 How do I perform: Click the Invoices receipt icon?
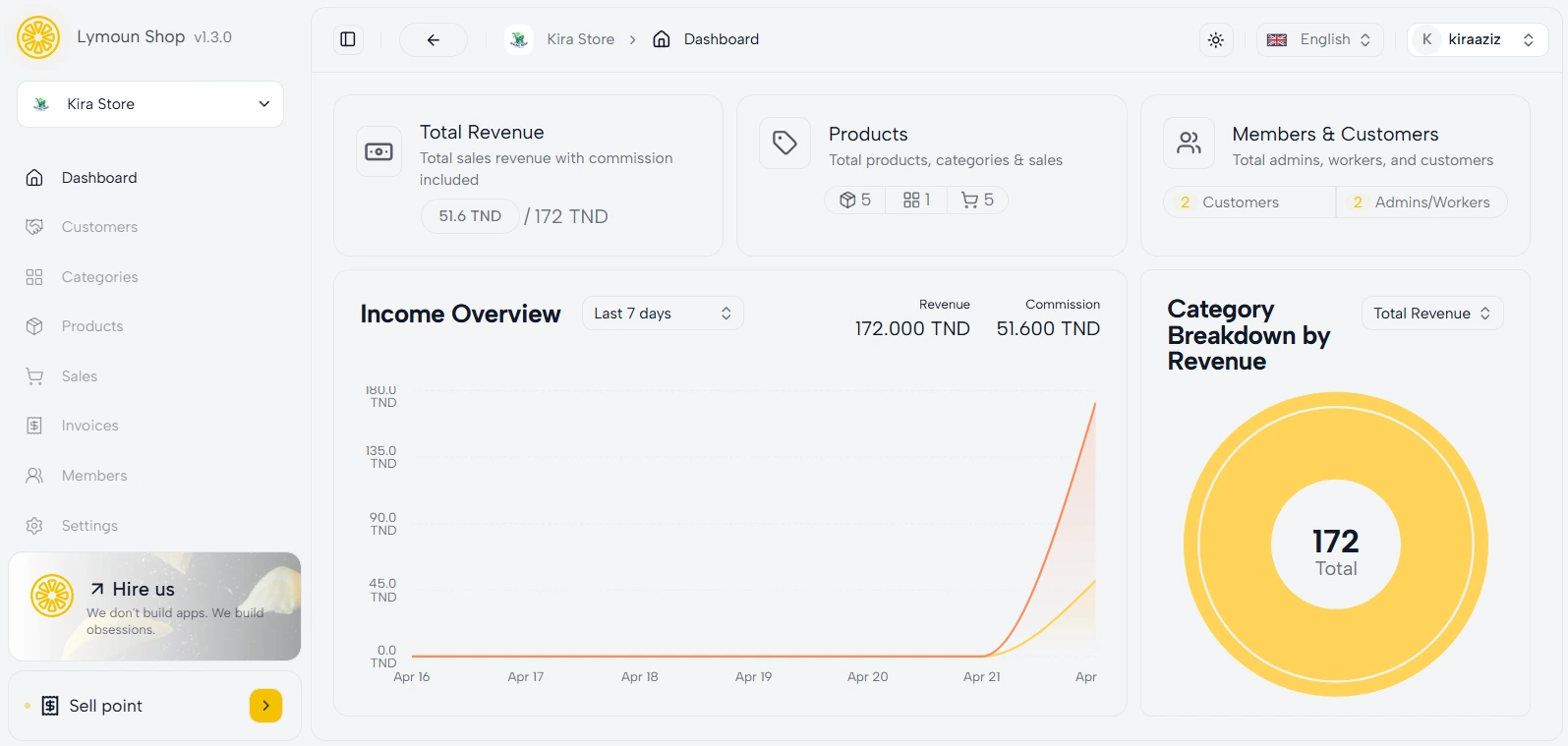34,426
